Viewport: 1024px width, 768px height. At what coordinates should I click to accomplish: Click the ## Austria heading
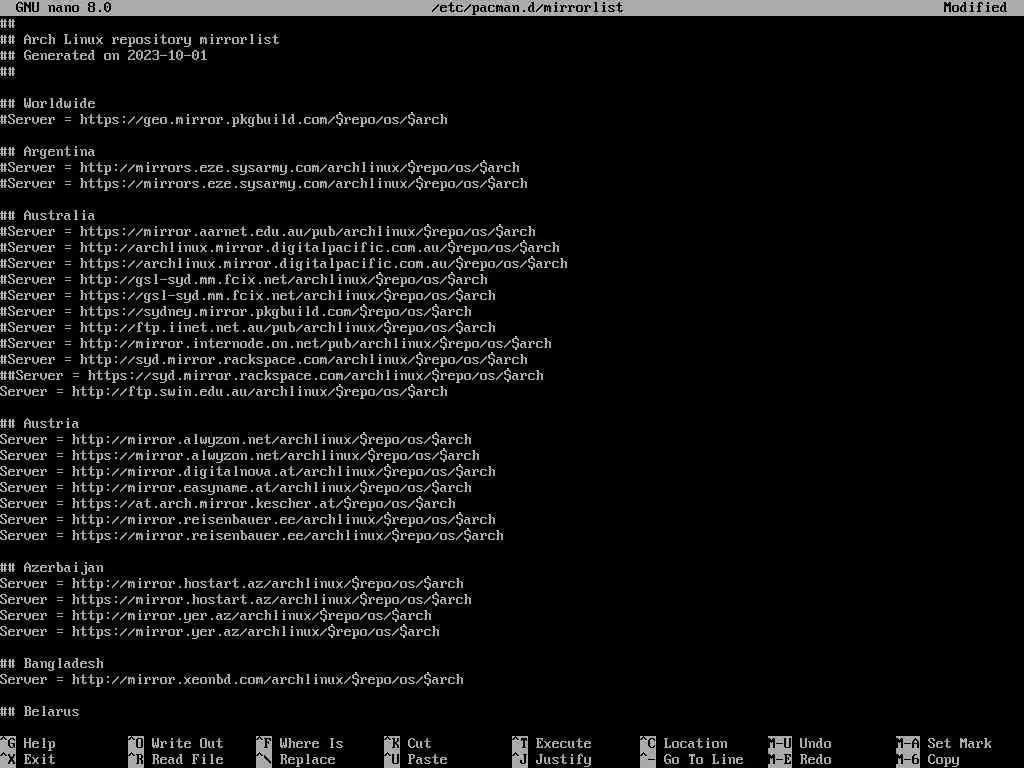(40, 423)
